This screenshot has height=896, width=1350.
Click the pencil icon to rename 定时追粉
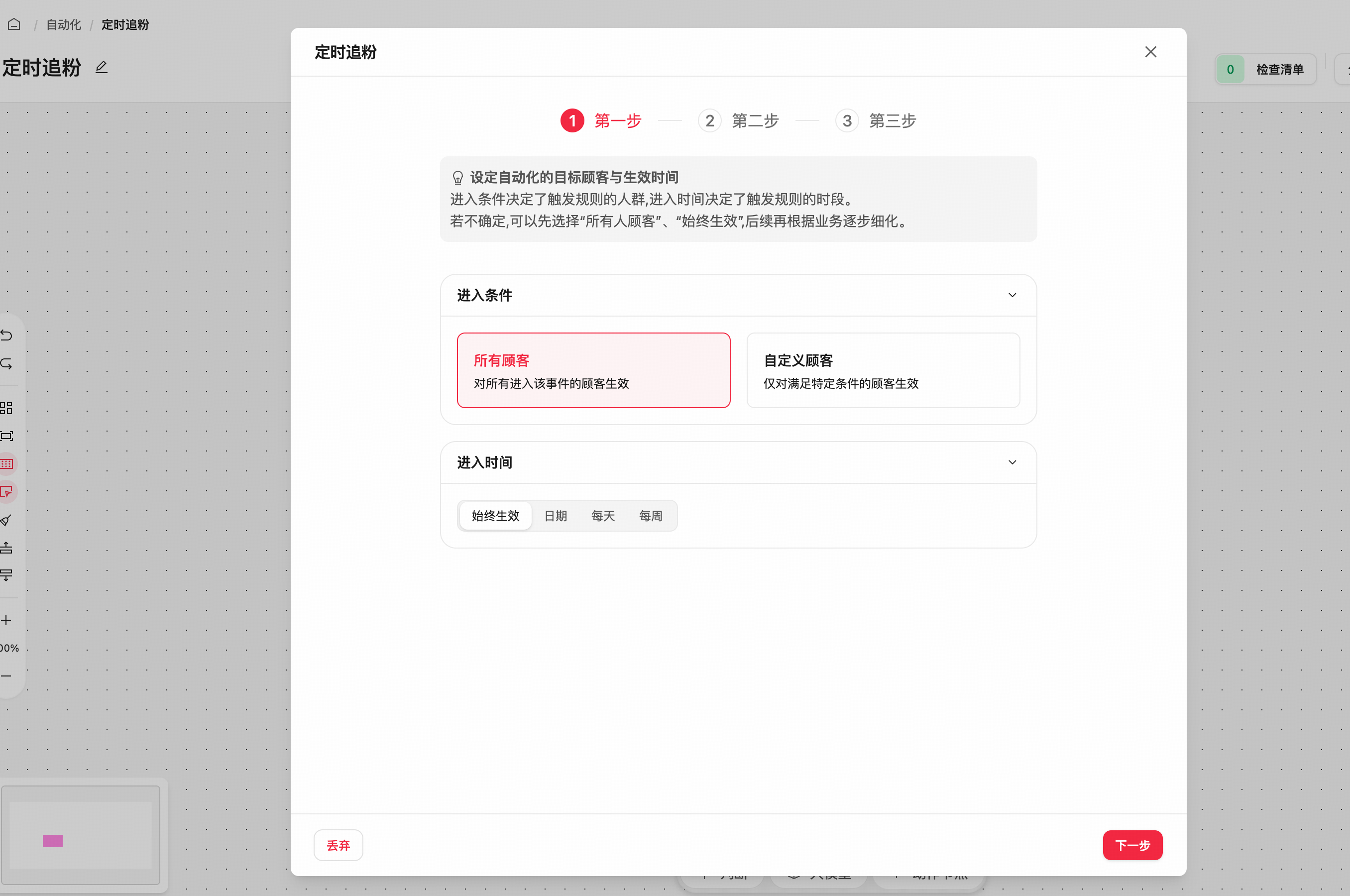point(101,67)
